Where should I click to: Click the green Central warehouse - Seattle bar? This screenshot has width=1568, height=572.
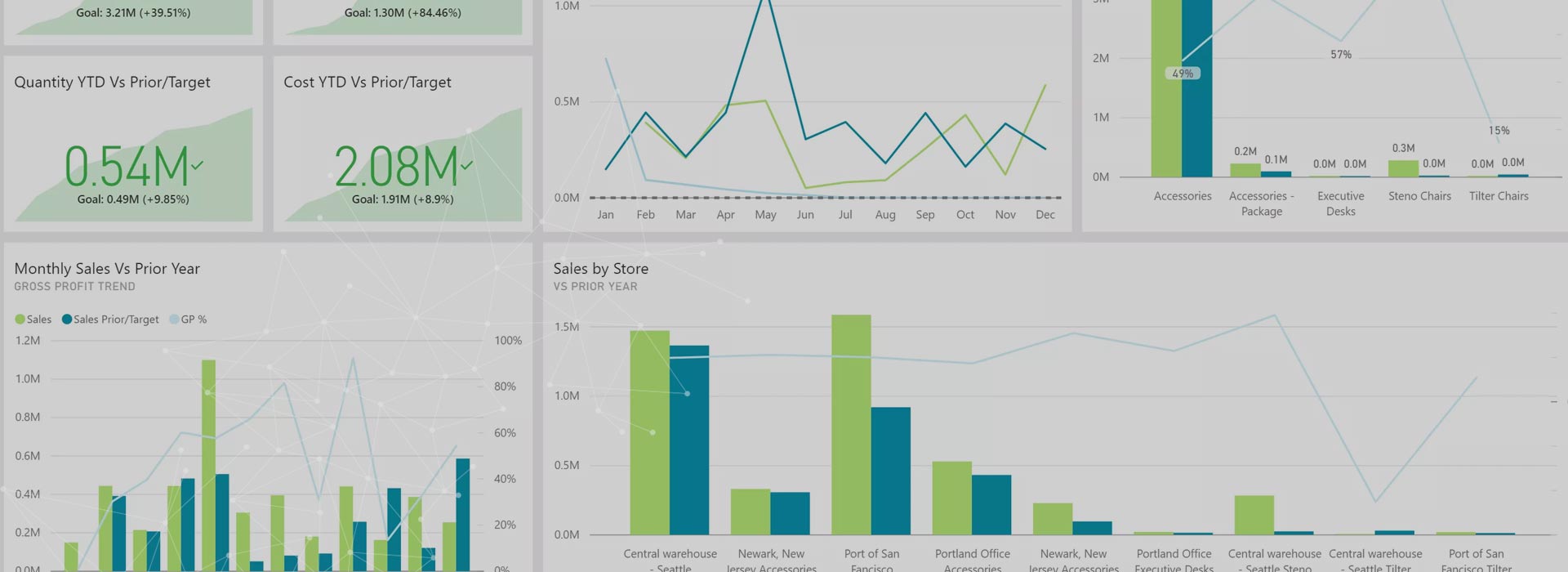(x=649, y=433)
